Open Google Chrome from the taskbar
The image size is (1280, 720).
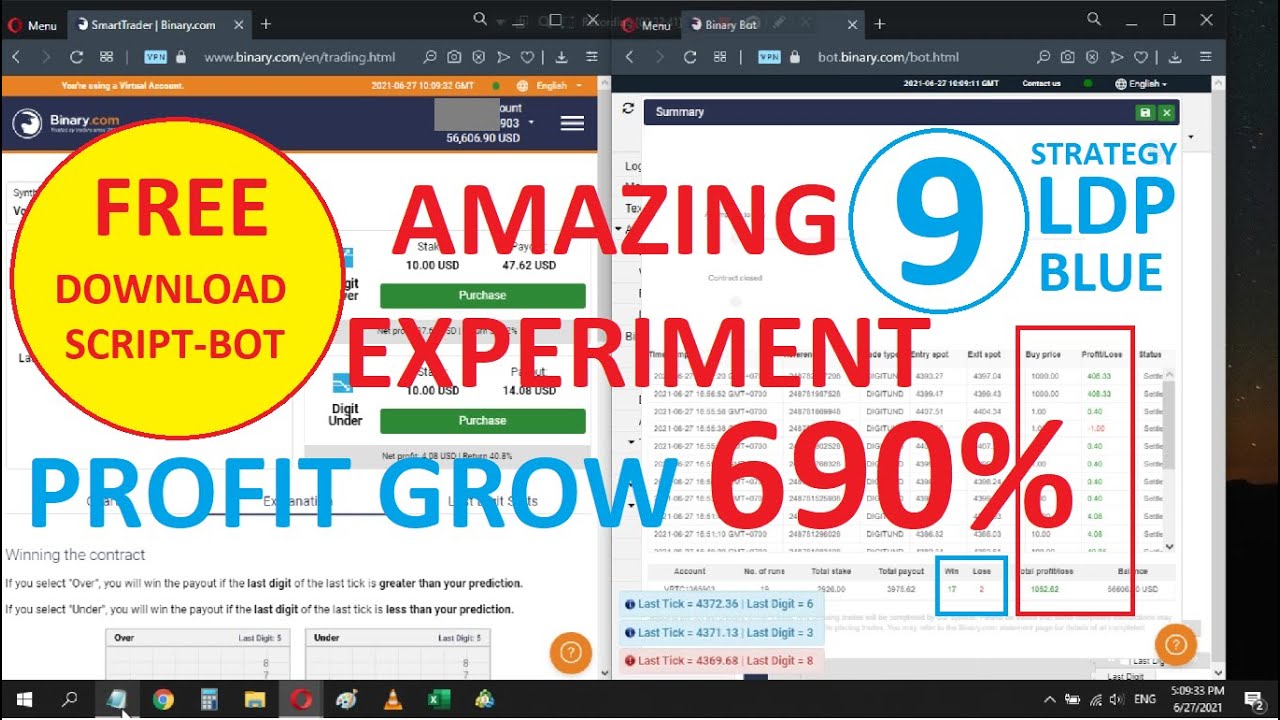[163, 700]
